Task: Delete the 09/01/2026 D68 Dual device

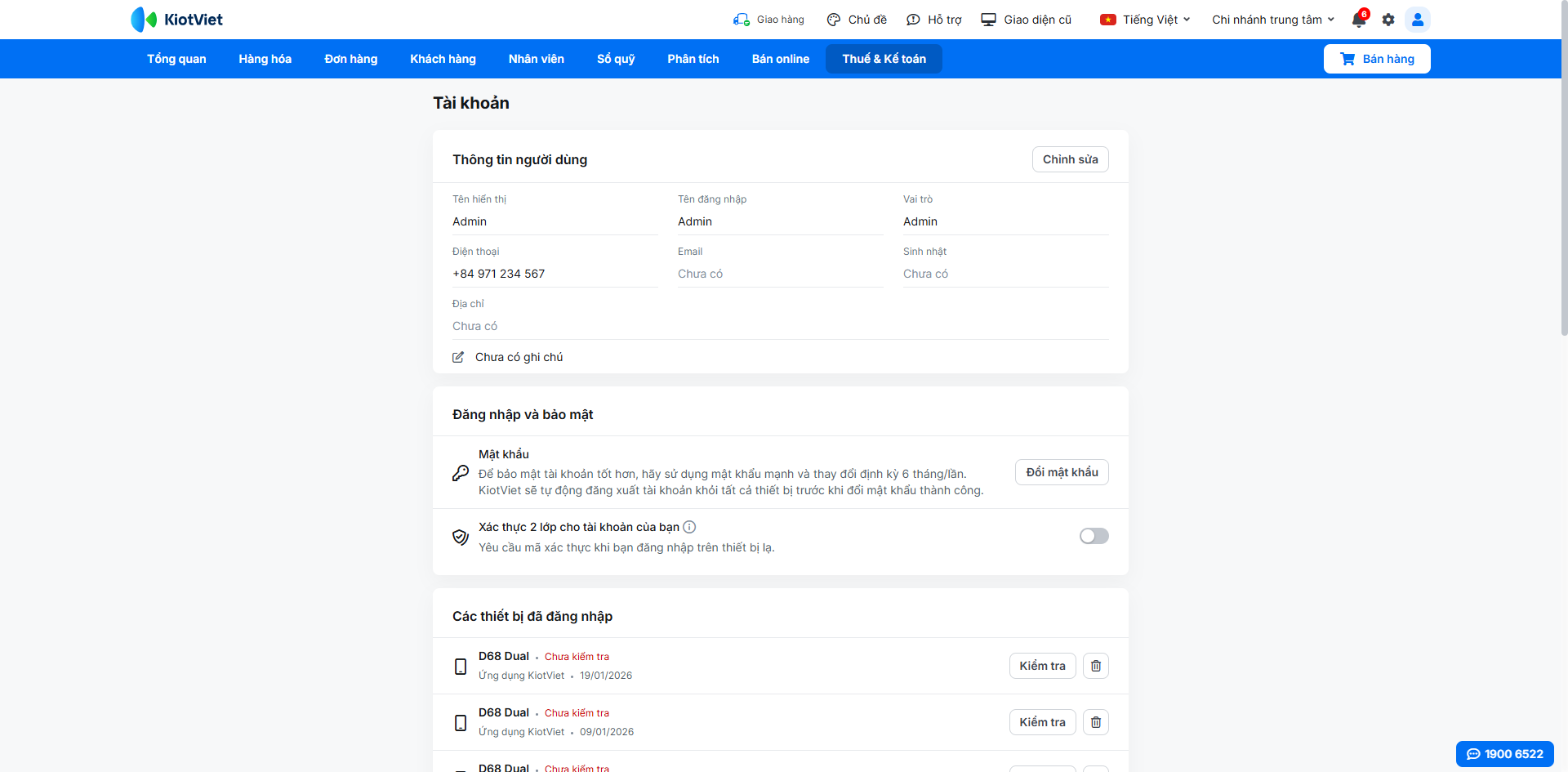Action: [x=1096, y=722]
